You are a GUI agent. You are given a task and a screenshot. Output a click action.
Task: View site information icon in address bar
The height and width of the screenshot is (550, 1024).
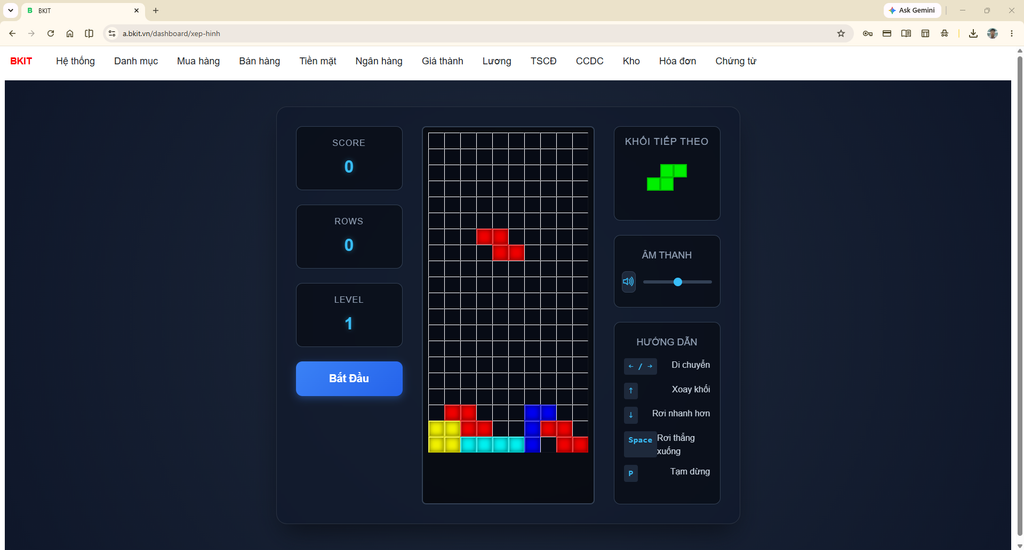click(112, 33)
